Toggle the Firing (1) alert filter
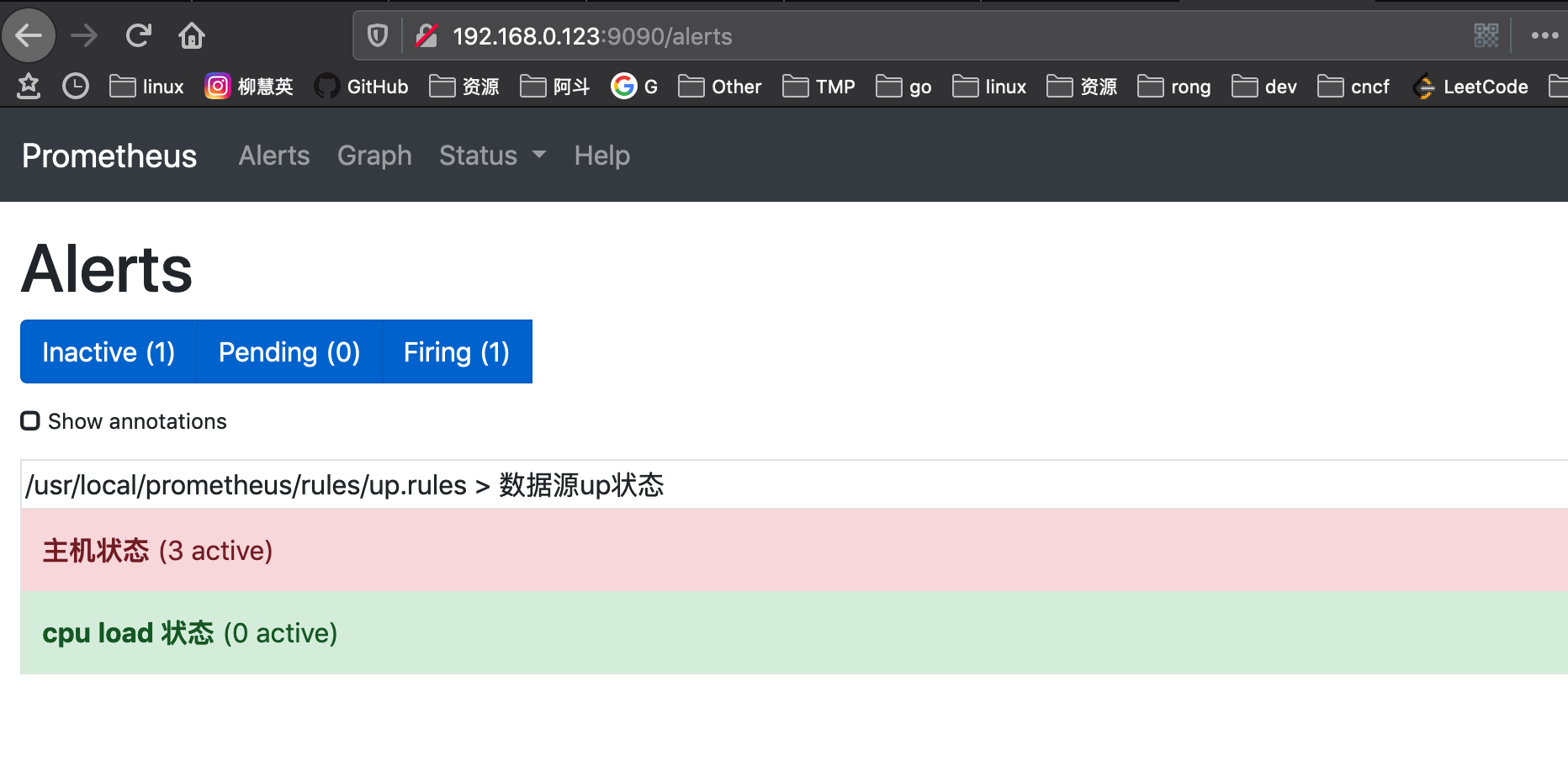 [457, 351]
